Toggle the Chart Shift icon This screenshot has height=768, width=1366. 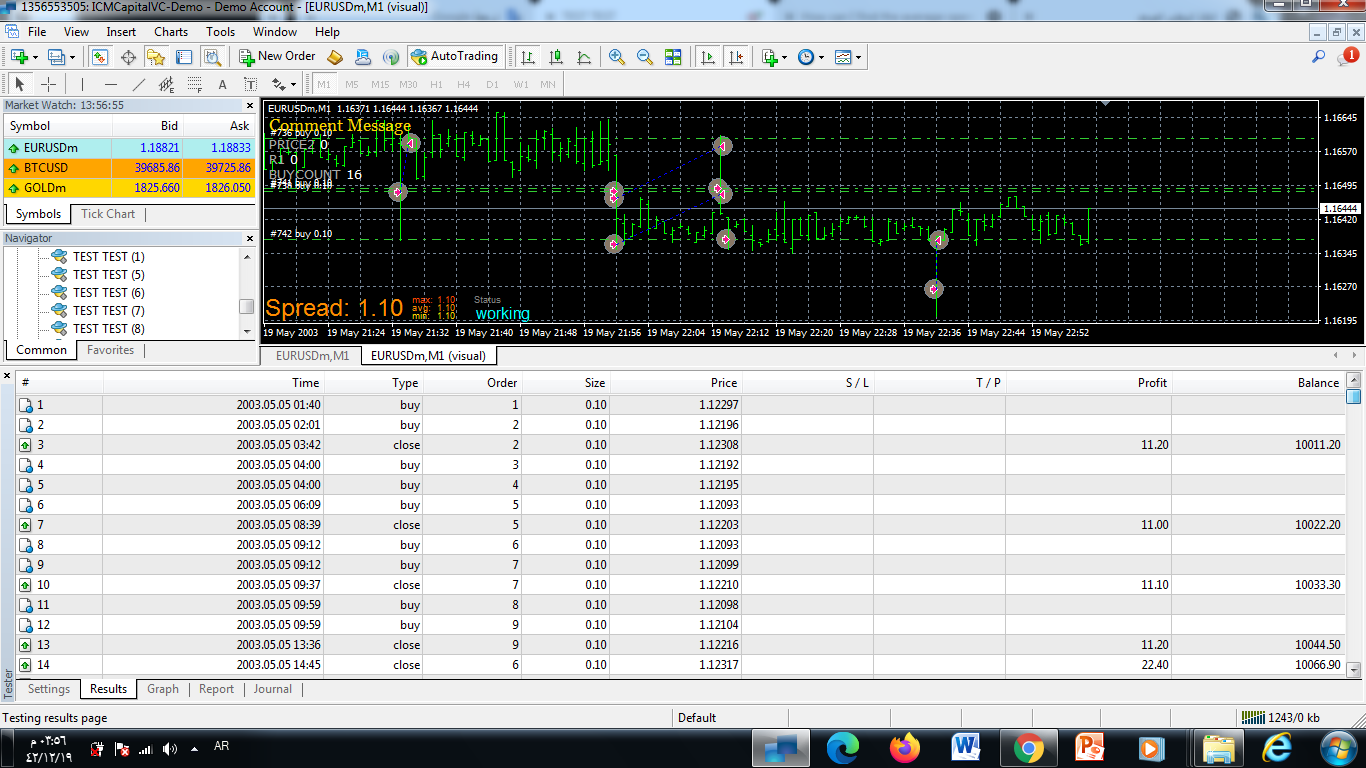pyautogui.click(x=736, y=57)
